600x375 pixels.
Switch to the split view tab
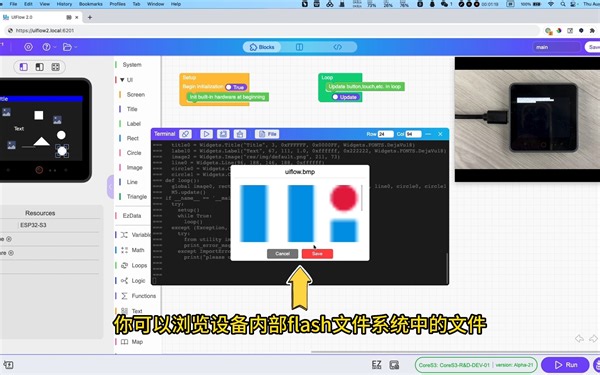tap(299, 47)
